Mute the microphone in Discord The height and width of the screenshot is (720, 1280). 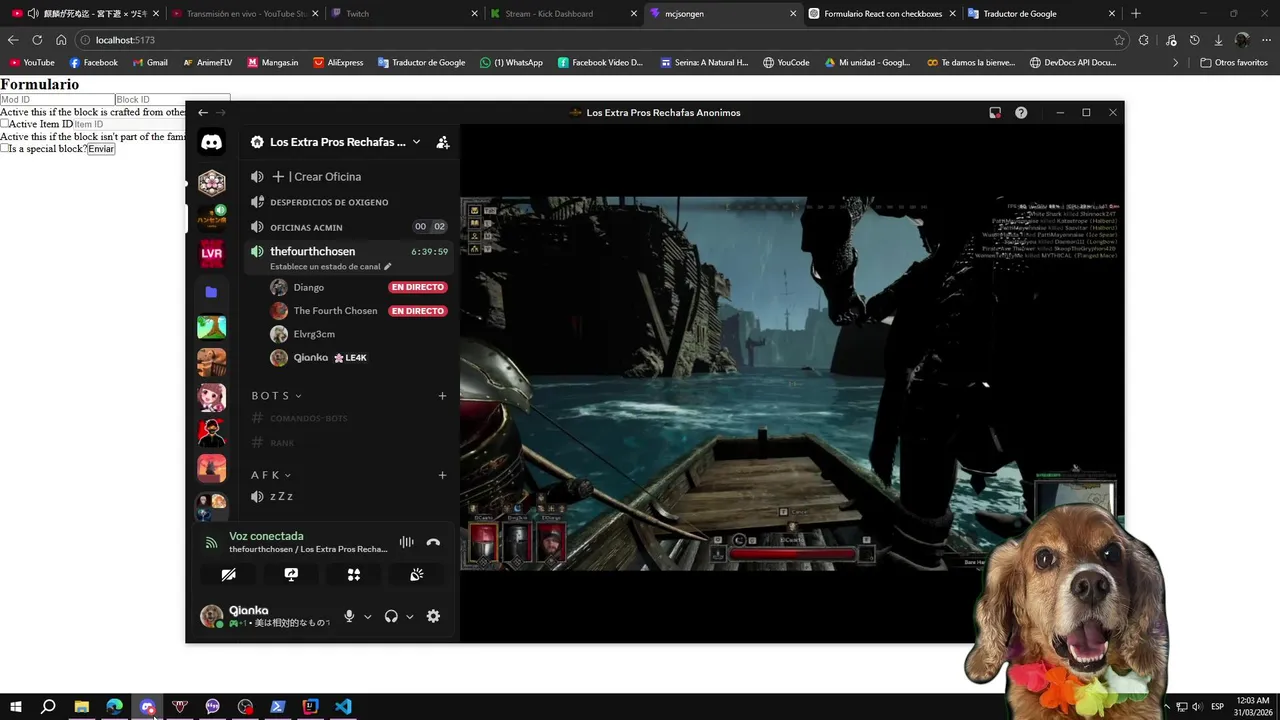coord(349,616)
